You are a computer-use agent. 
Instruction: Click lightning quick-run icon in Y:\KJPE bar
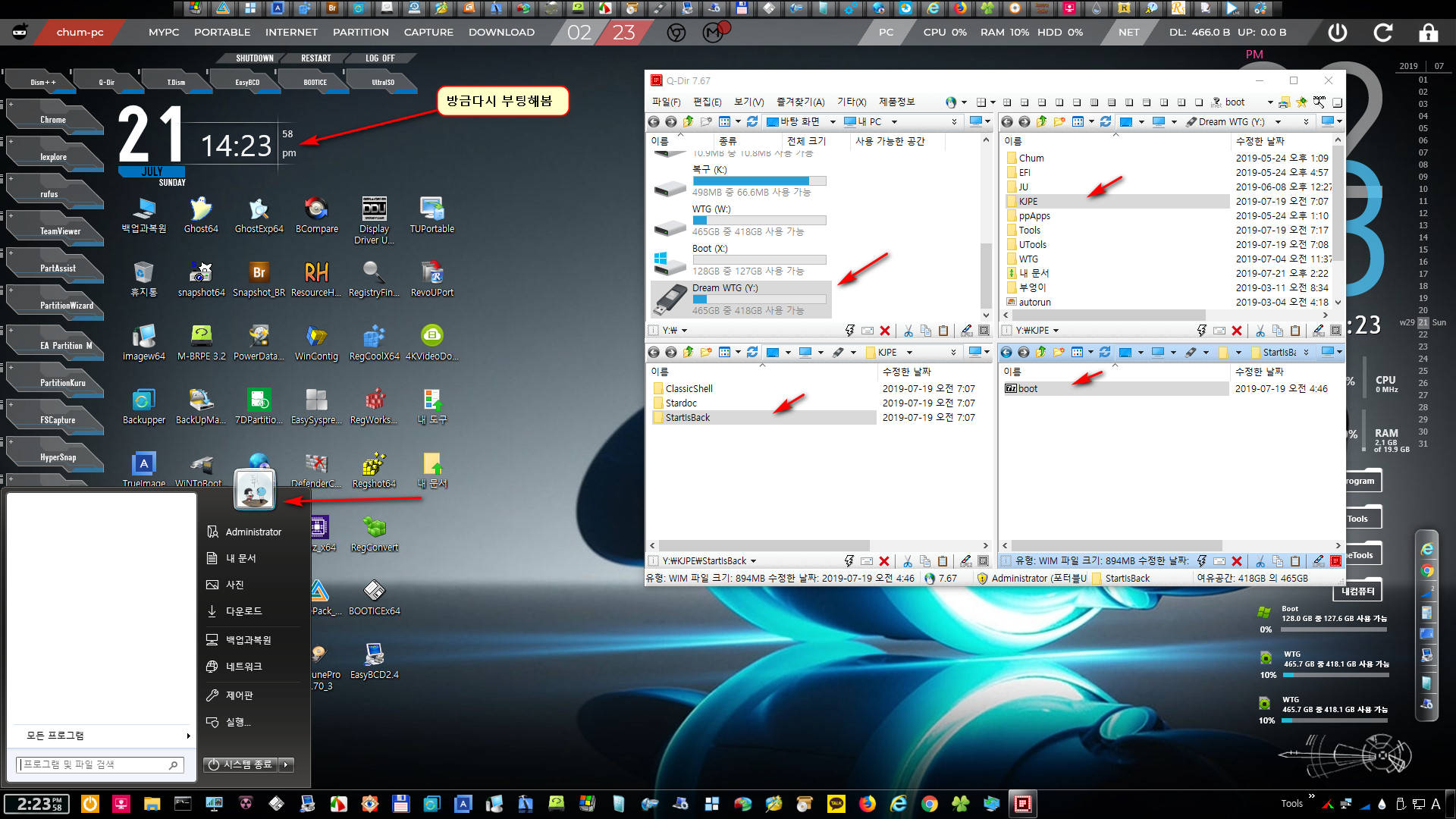[1201, 331]
